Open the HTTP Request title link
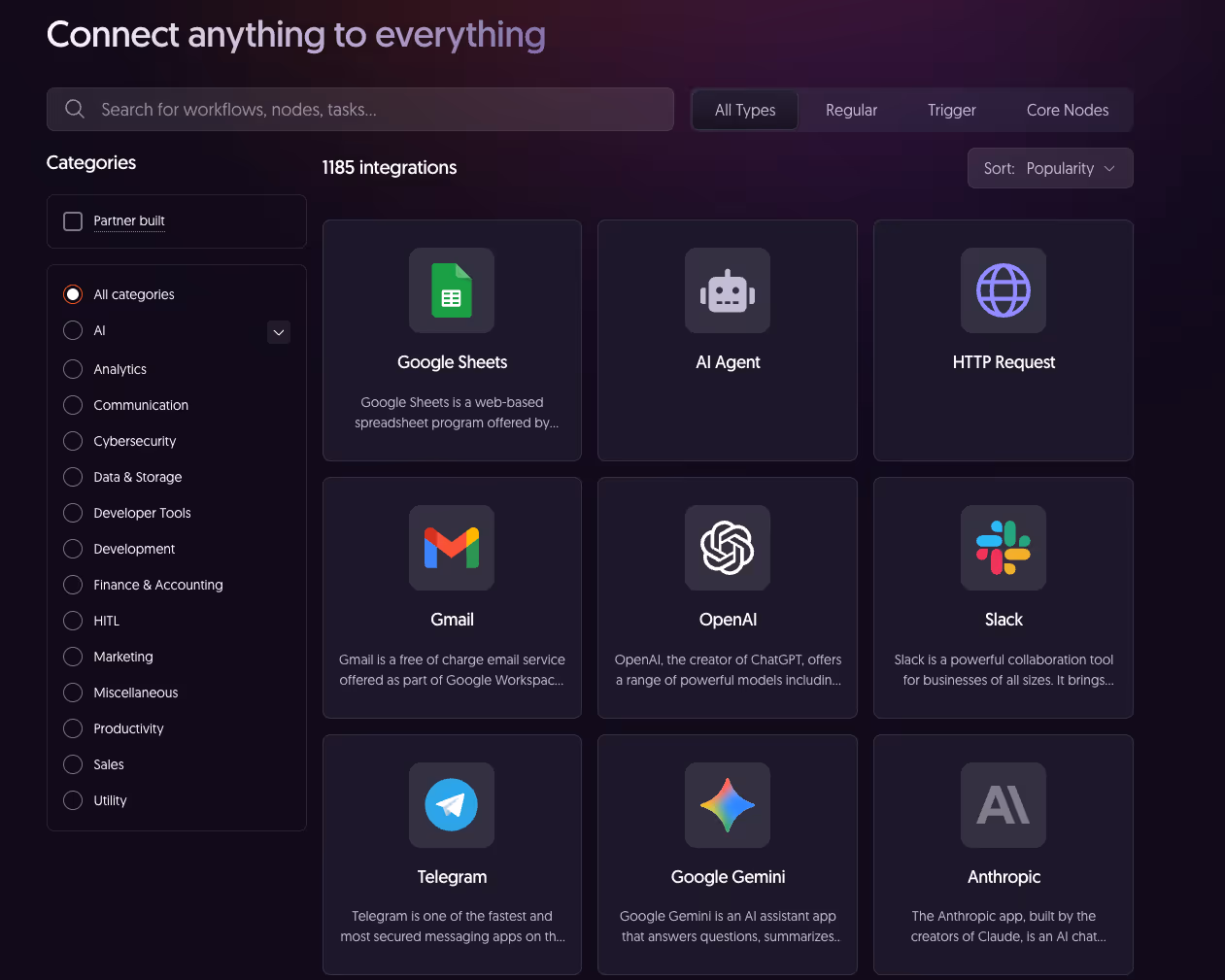This screenshot has width=1225, height=980. (x=1004, y=362)
